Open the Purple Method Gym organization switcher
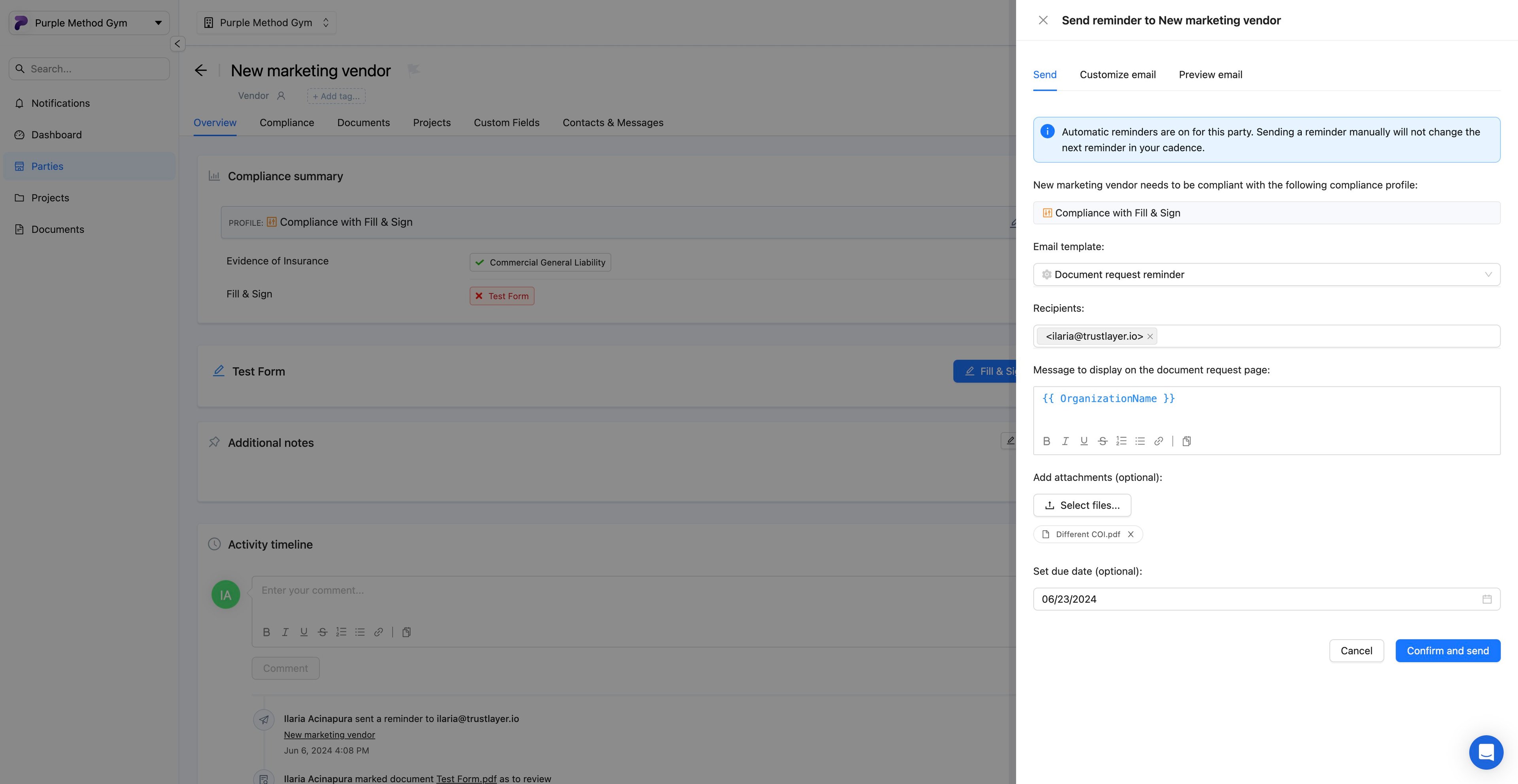This screenshot has width=1518, height=784. 266,23
